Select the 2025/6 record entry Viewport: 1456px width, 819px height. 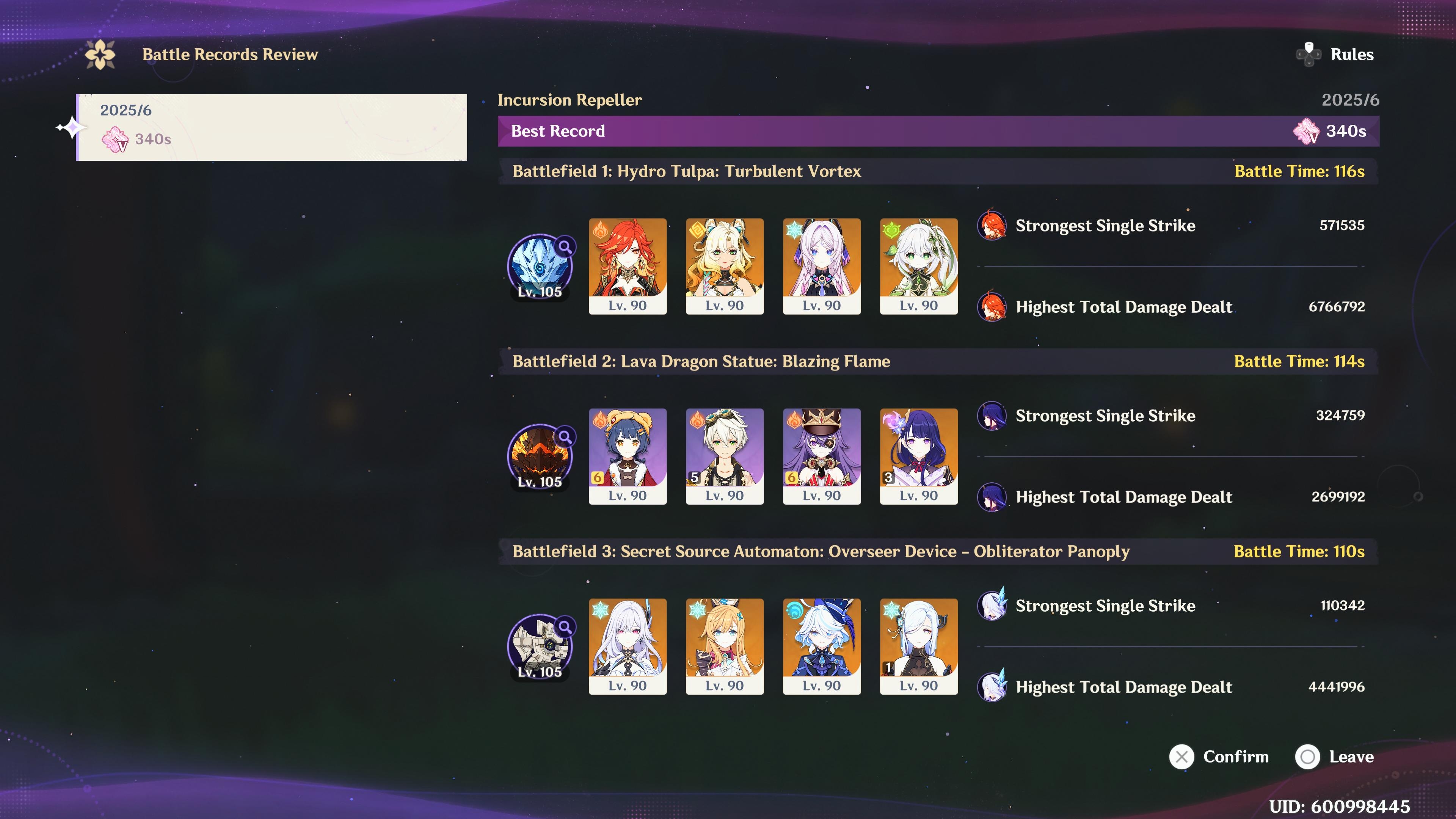(271, 127)
